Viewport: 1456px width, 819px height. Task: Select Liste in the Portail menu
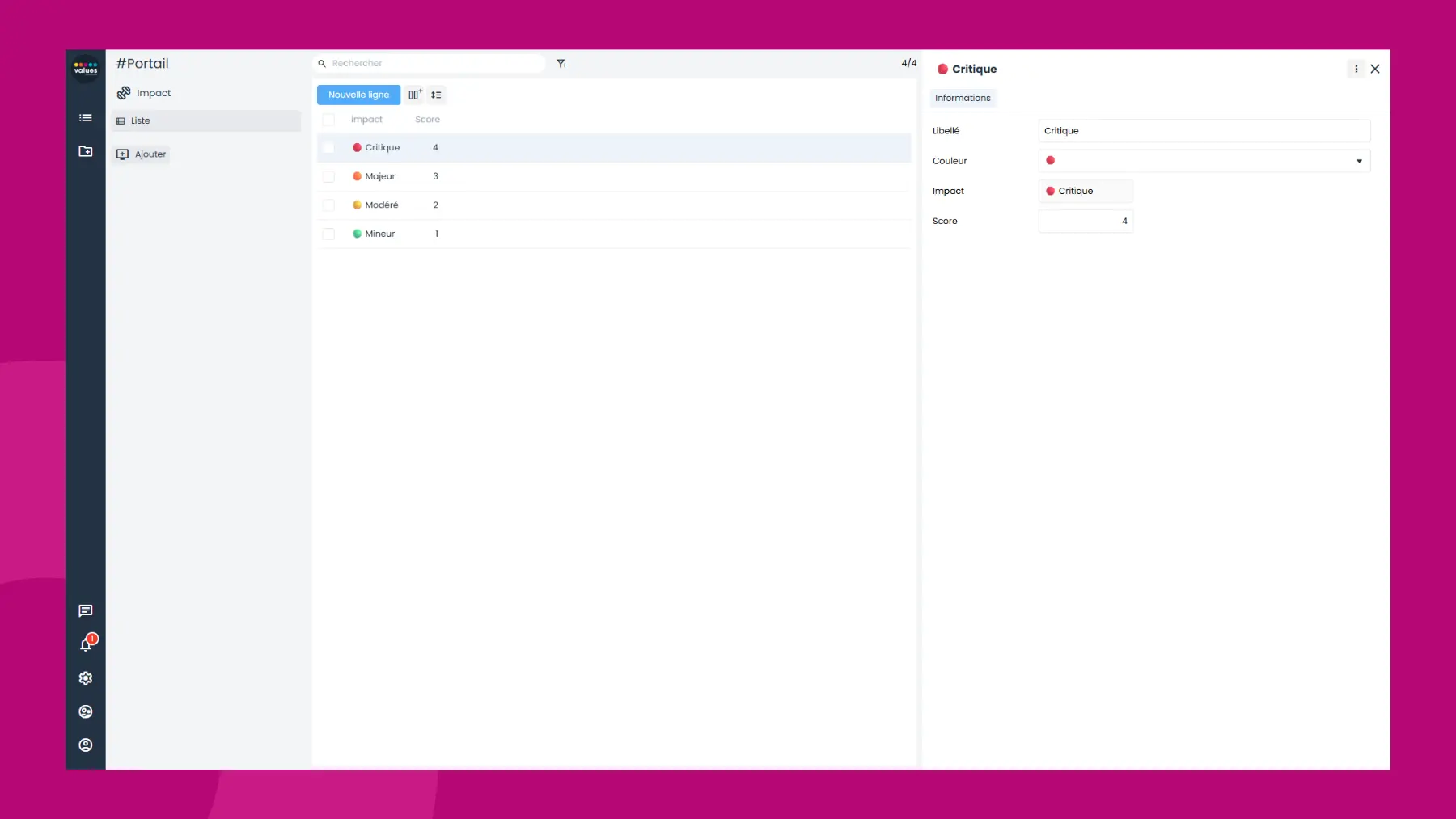[142, 120]
